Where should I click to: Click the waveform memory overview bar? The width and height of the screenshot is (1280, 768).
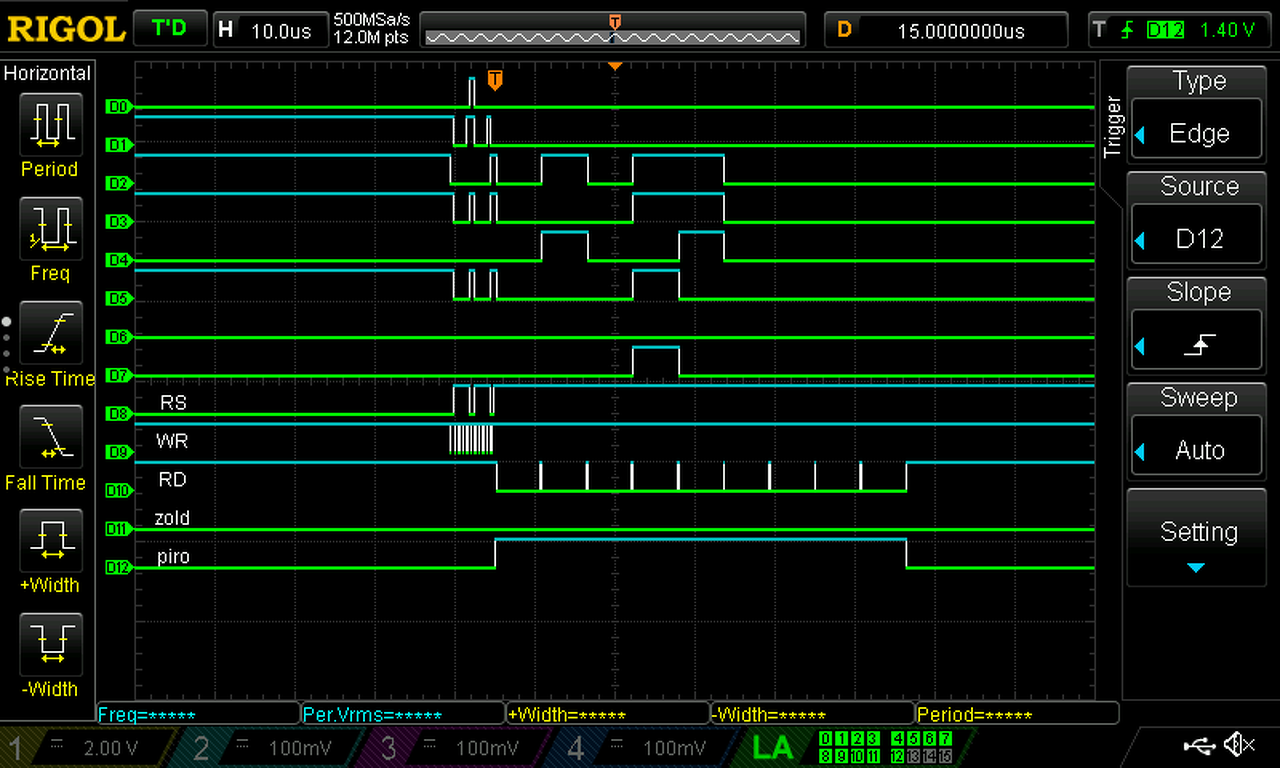tap(613, 30)
